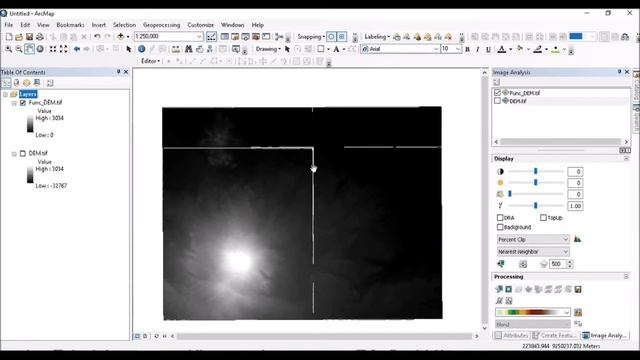Toggle underline text formatting
This screenshot has width=640, height=360.
[488, 49]
